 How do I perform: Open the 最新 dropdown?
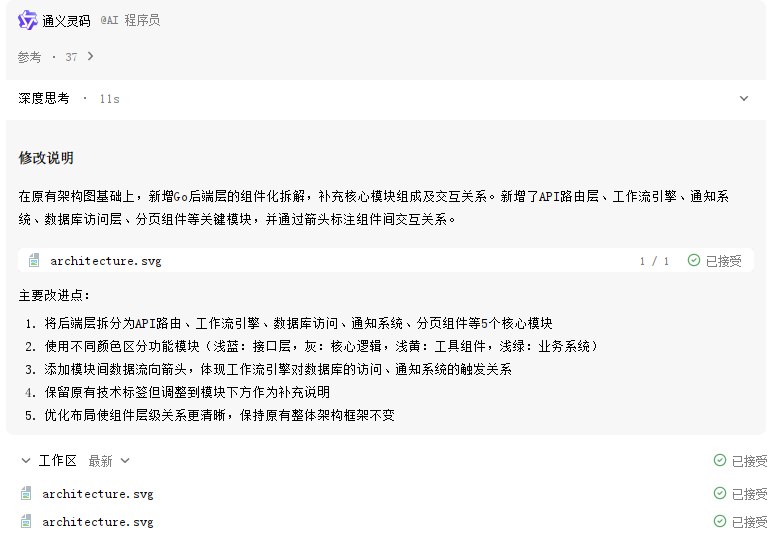pyautogui.click(x=109, y=461)
